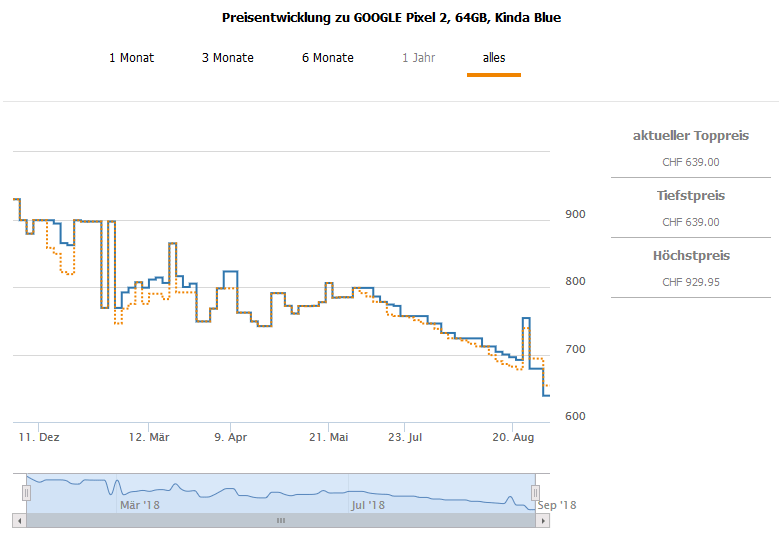The width and height of the screenshot is (782, 539).
Task: Click the Höchstpreis CHF 929.95 value
Action: 691,282
